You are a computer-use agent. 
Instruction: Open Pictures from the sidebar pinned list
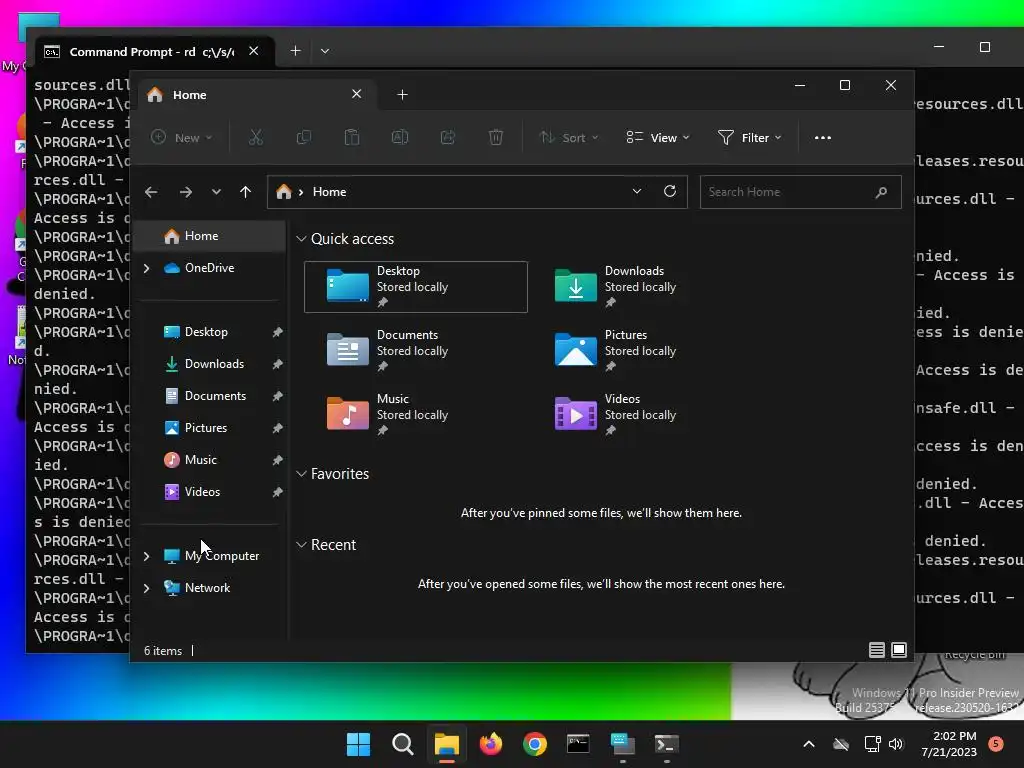[x=206, y=428]
